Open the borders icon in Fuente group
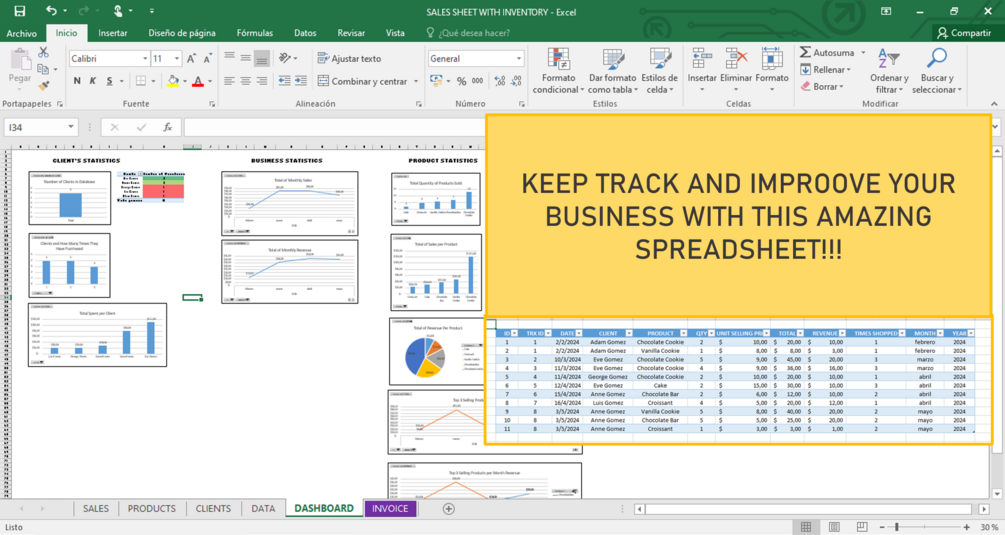This screenshot has height=535, width=1005. click(x=140, y=81)
